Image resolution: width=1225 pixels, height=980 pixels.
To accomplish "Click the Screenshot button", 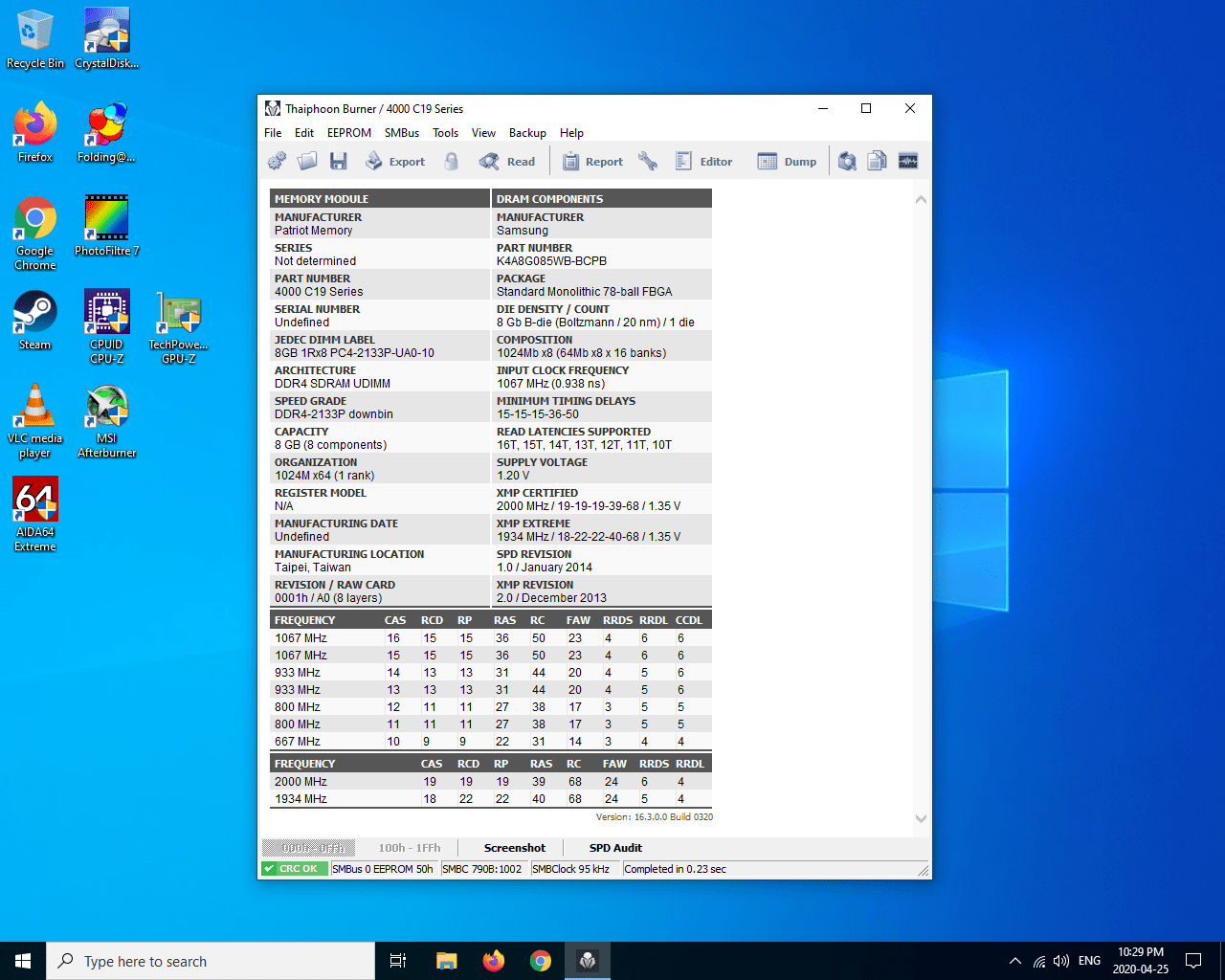I will pyautogui.click(x=514, y=848).
